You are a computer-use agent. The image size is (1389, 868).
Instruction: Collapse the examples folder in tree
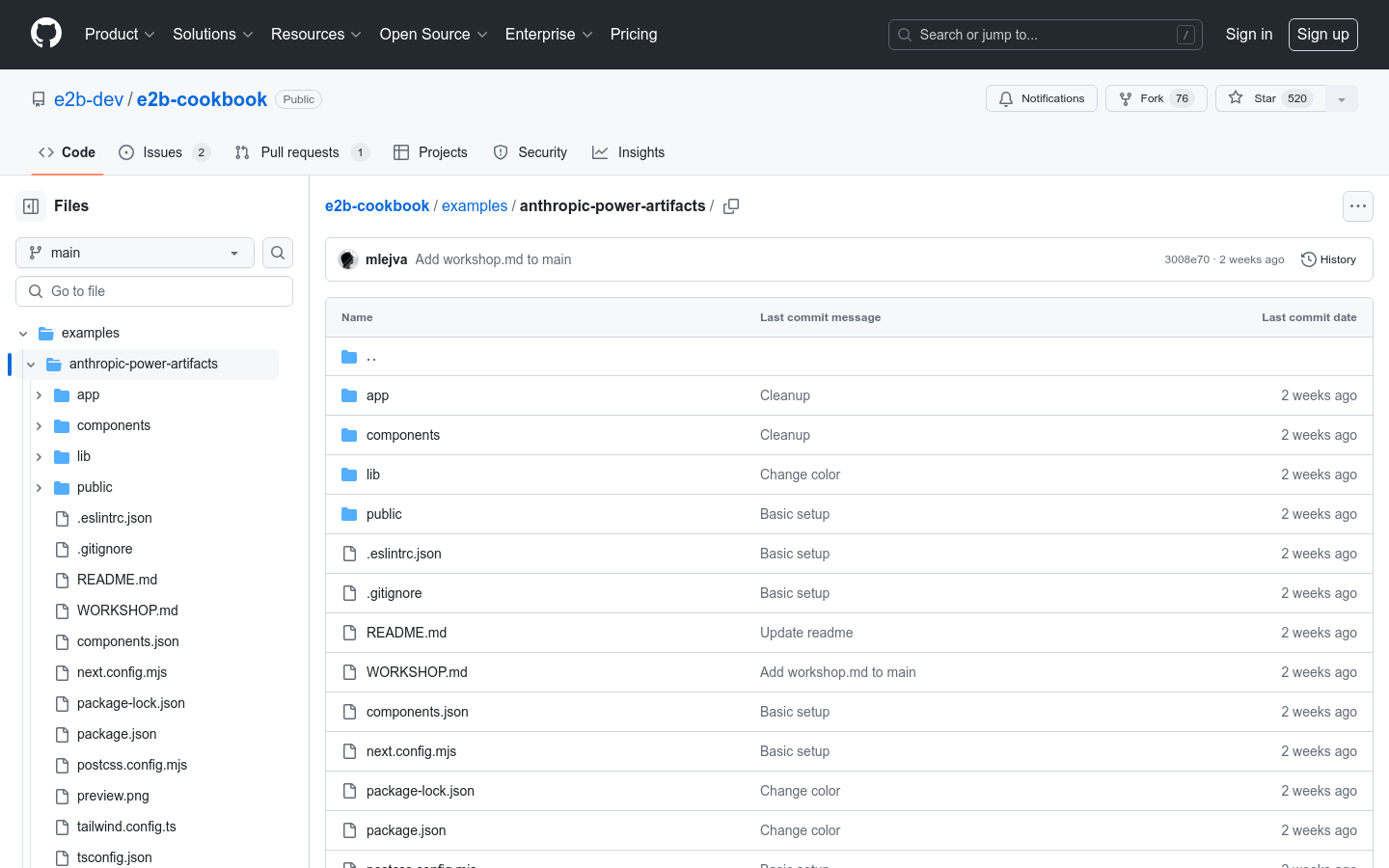(x=23, y=334)
